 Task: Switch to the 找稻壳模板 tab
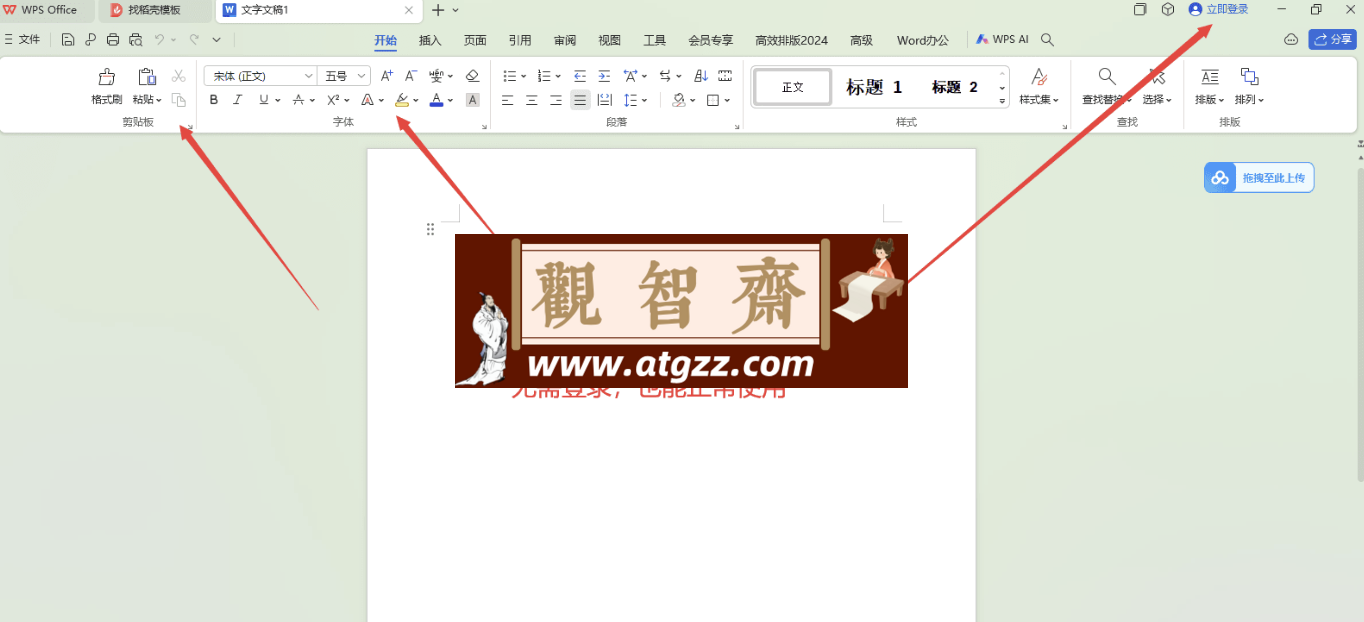pyautogui.click(x=155, y=10)
